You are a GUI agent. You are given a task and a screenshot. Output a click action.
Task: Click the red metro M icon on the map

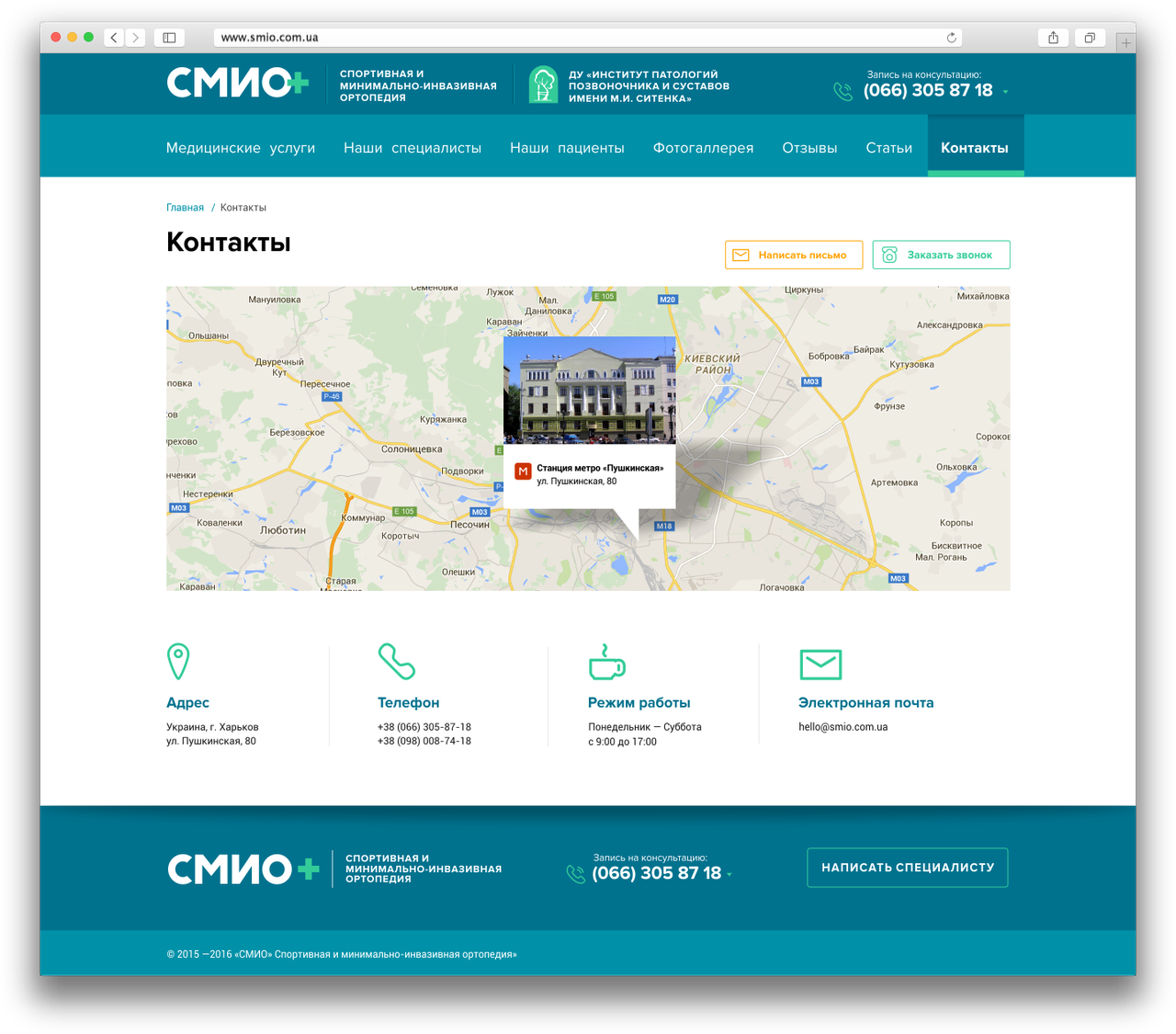click(523, 472)
